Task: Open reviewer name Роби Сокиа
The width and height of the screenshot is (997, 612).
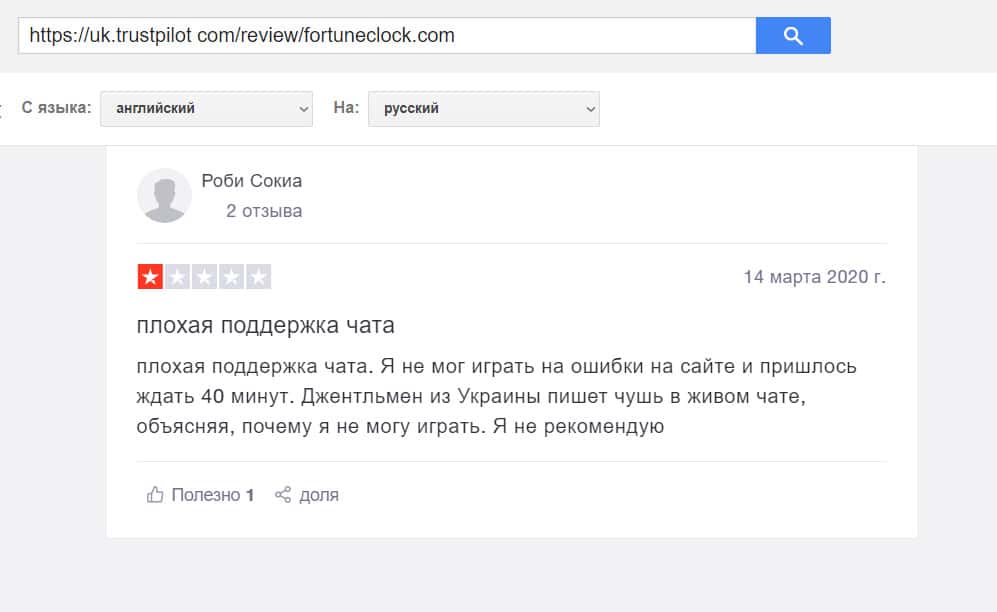Action: [x=251, y=181]
